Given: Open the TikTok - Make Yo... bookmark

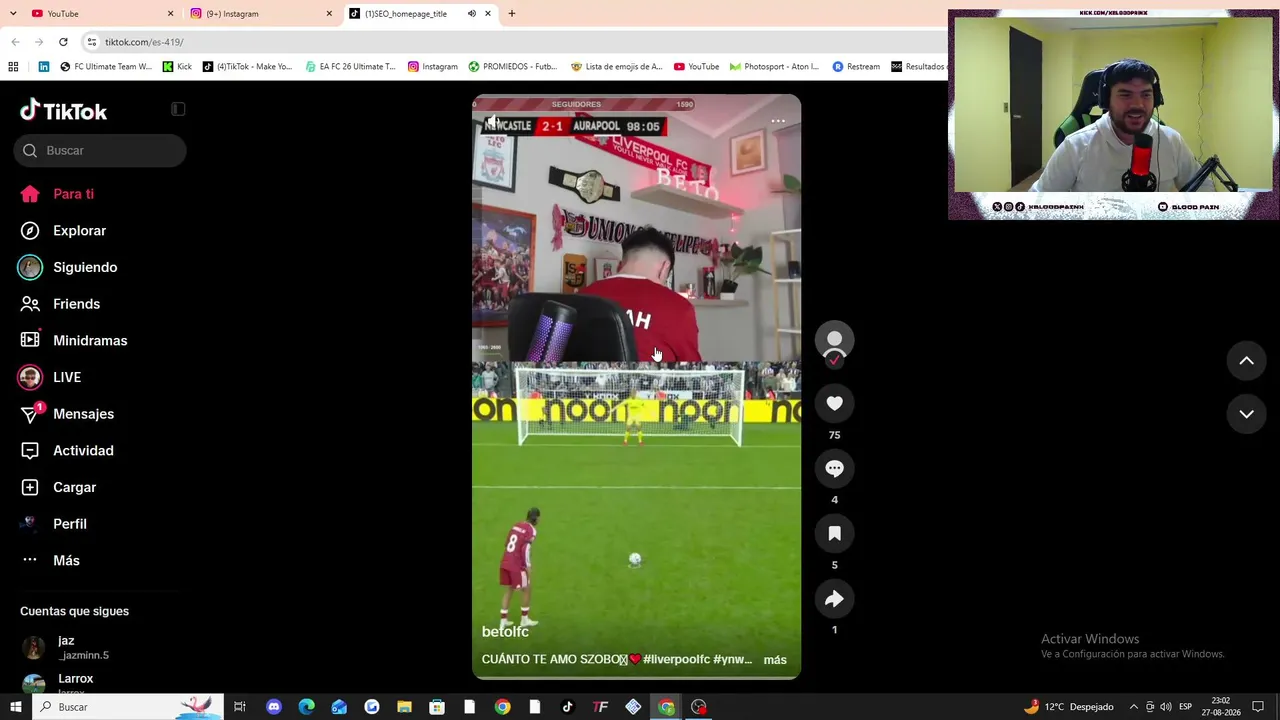Looking at the screenshot, I should [247, 67].
